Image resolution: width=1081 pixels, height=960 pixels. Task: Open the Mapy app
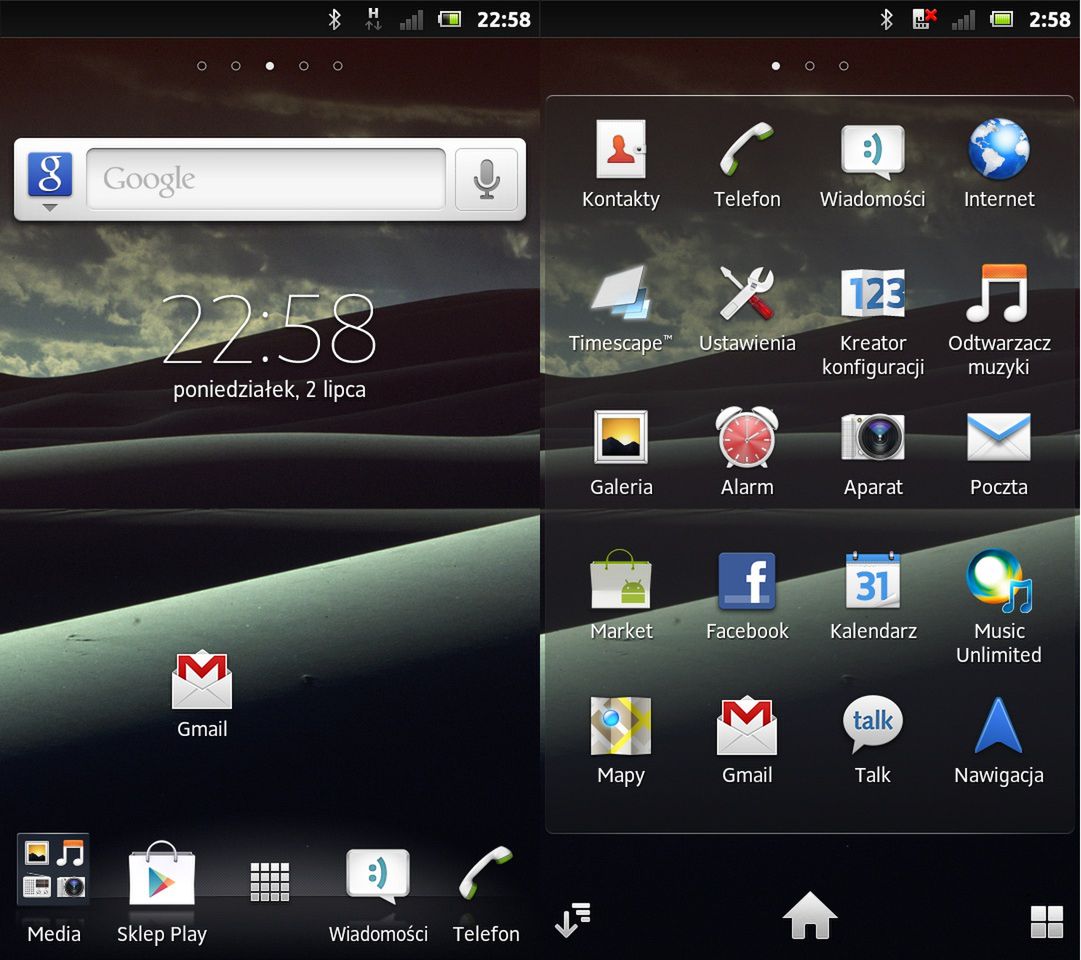[x=620, y=741]
